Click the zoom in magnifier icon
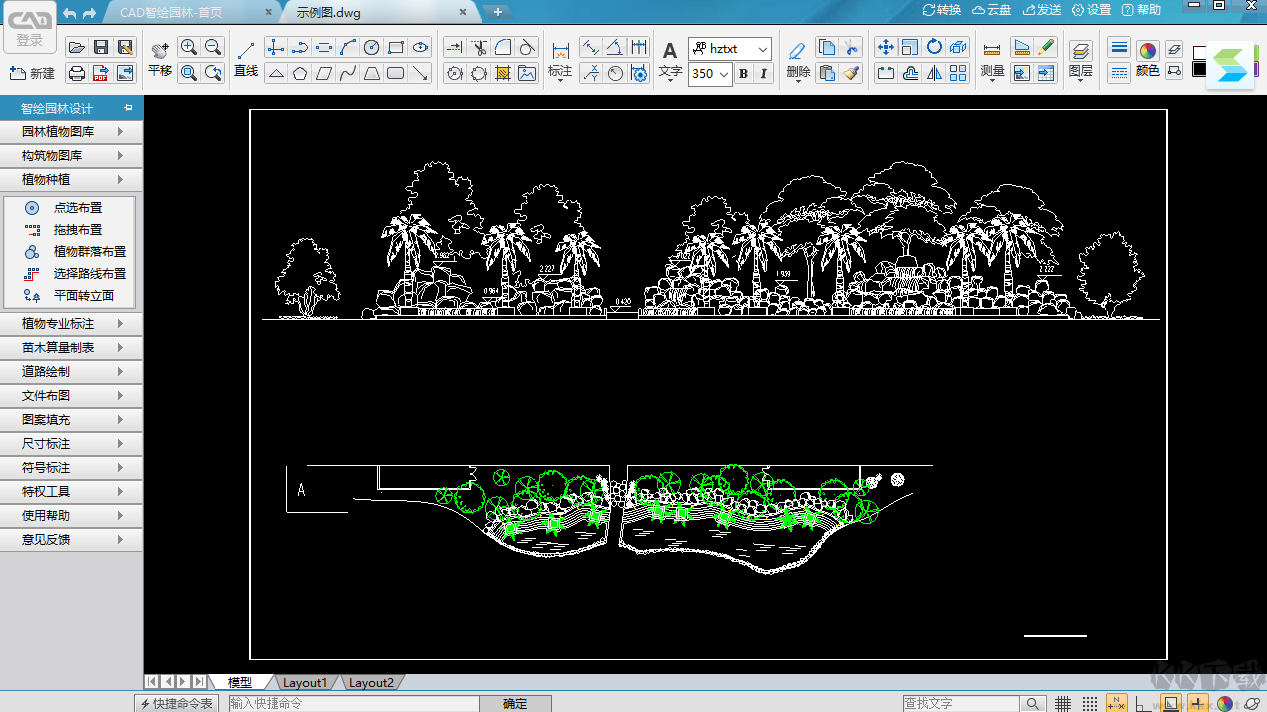 188,47
